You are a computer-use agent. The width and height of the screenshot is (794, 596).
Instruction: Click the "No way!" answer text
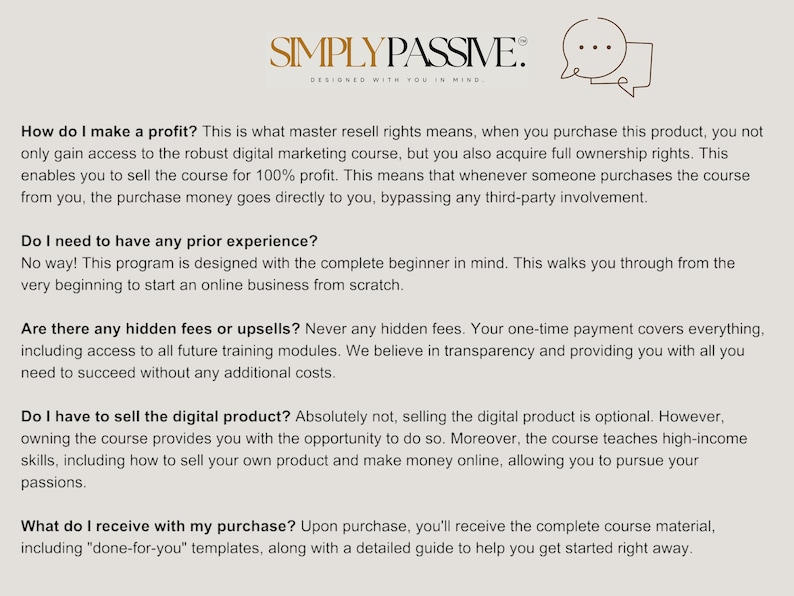tap(49, 263)
